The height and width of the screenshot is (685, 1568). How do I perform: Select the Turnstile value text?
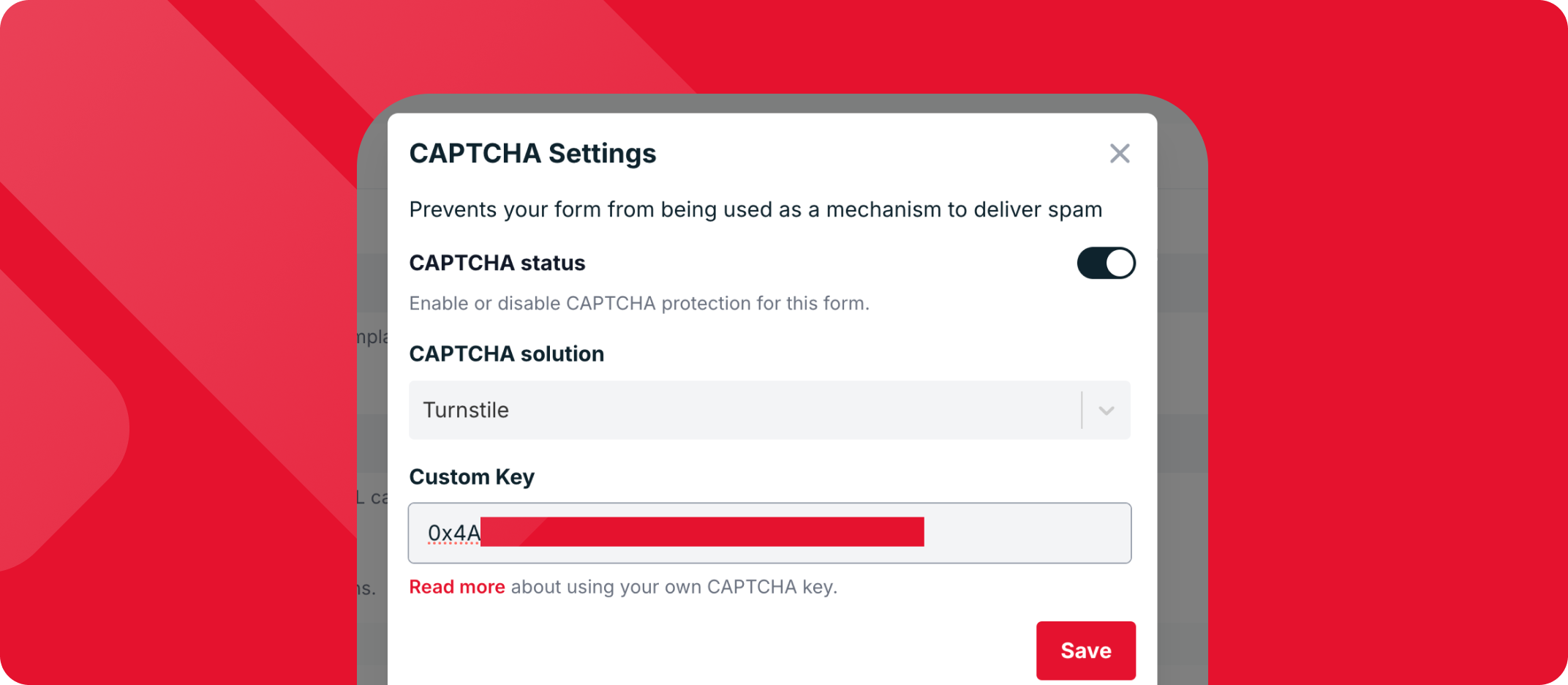(466, 411)
